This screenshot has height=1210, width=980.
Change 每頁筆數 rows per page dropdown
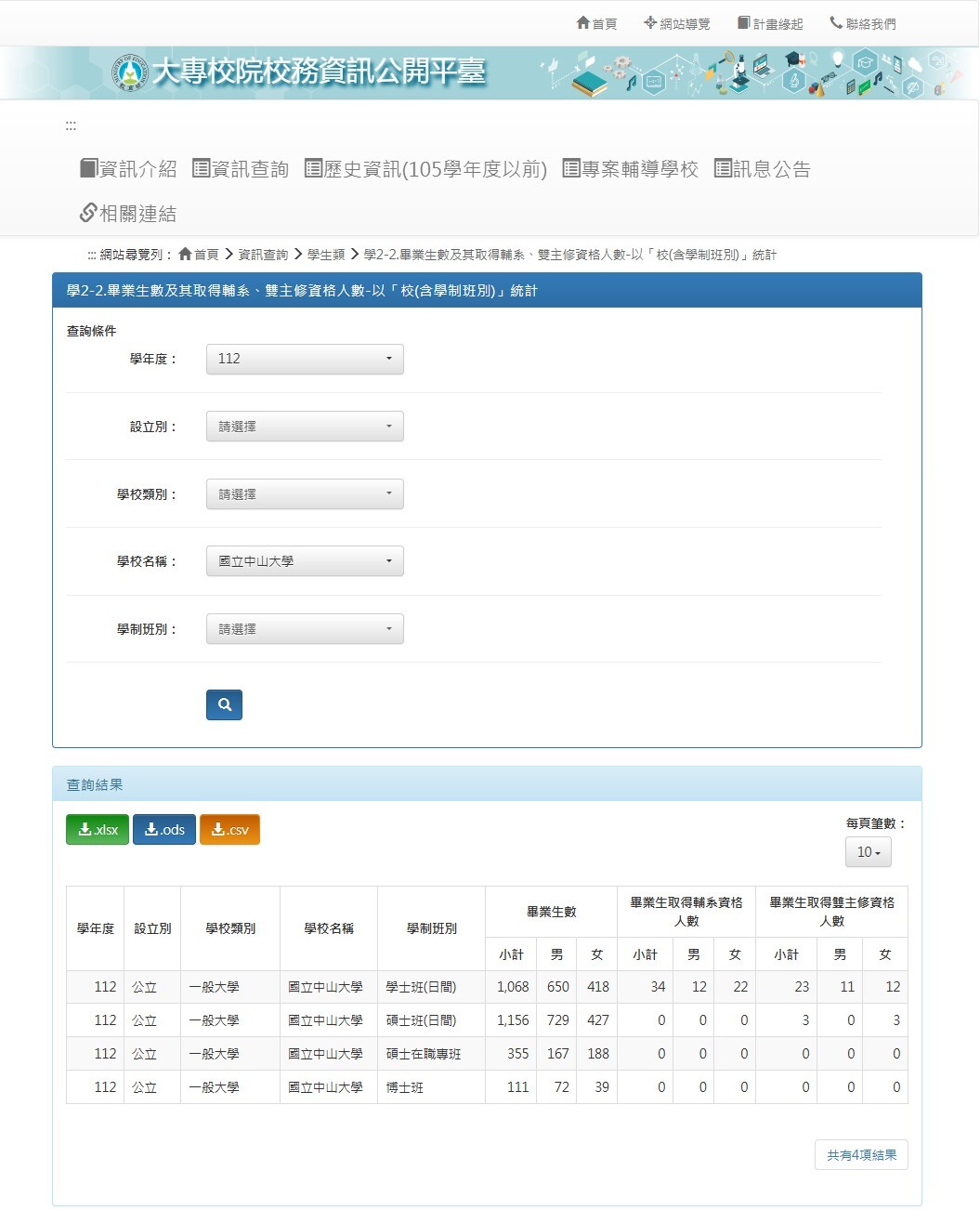(x=868, y=852)
